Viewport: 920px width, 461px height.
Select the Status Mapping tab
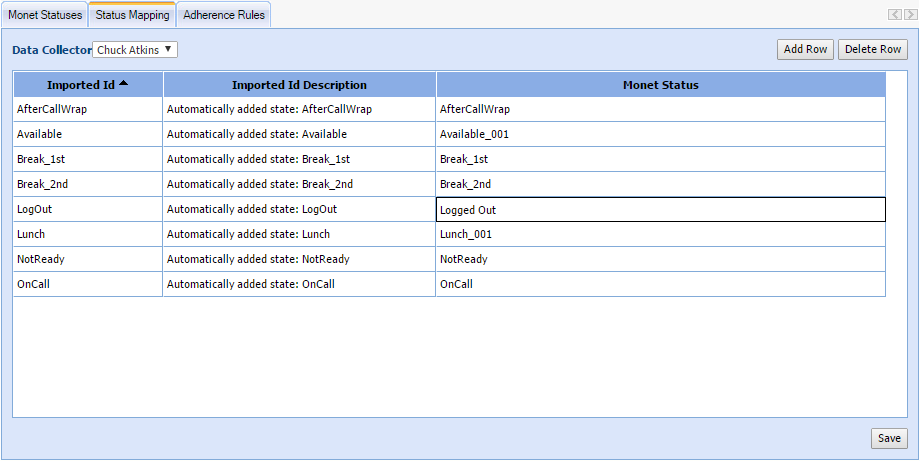tap(131, 15)
